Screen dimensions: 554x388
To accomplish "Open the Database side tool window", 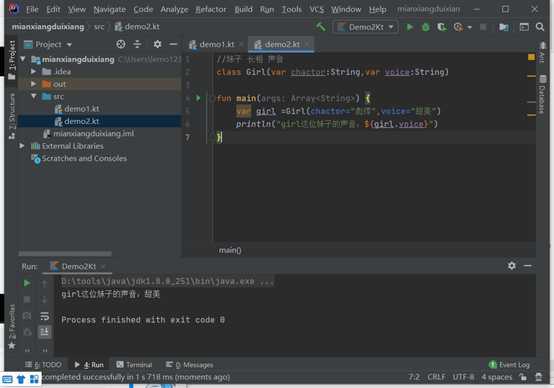I will [x=542, y=95].
